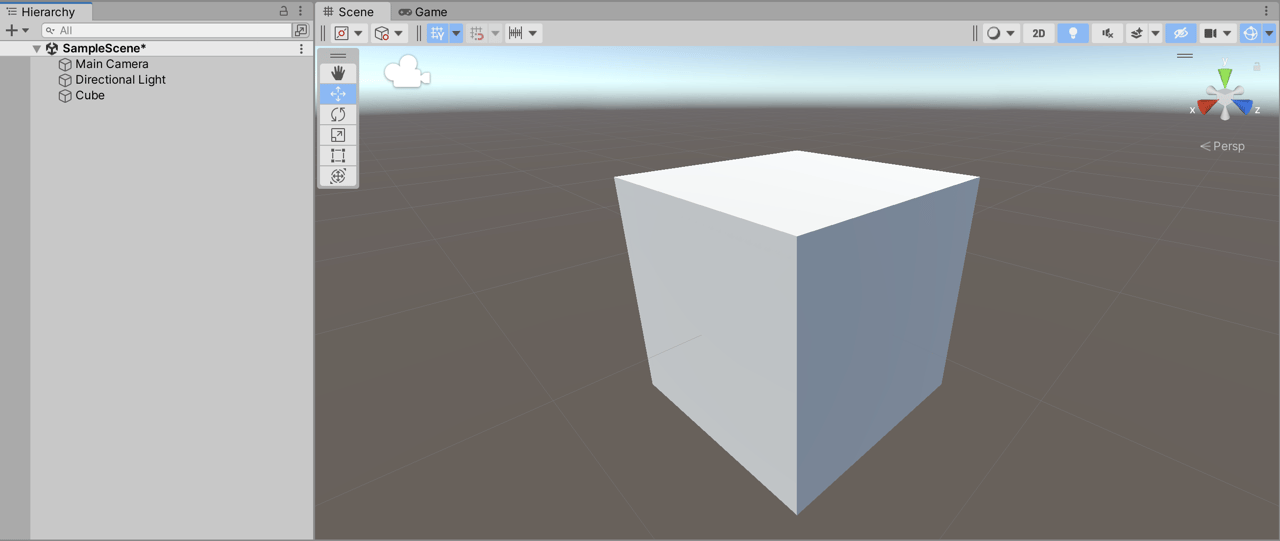This screenshot has width=1280, height=541.
Task: Select SampleScene* in Hierarchy
Action: [104, 48]
